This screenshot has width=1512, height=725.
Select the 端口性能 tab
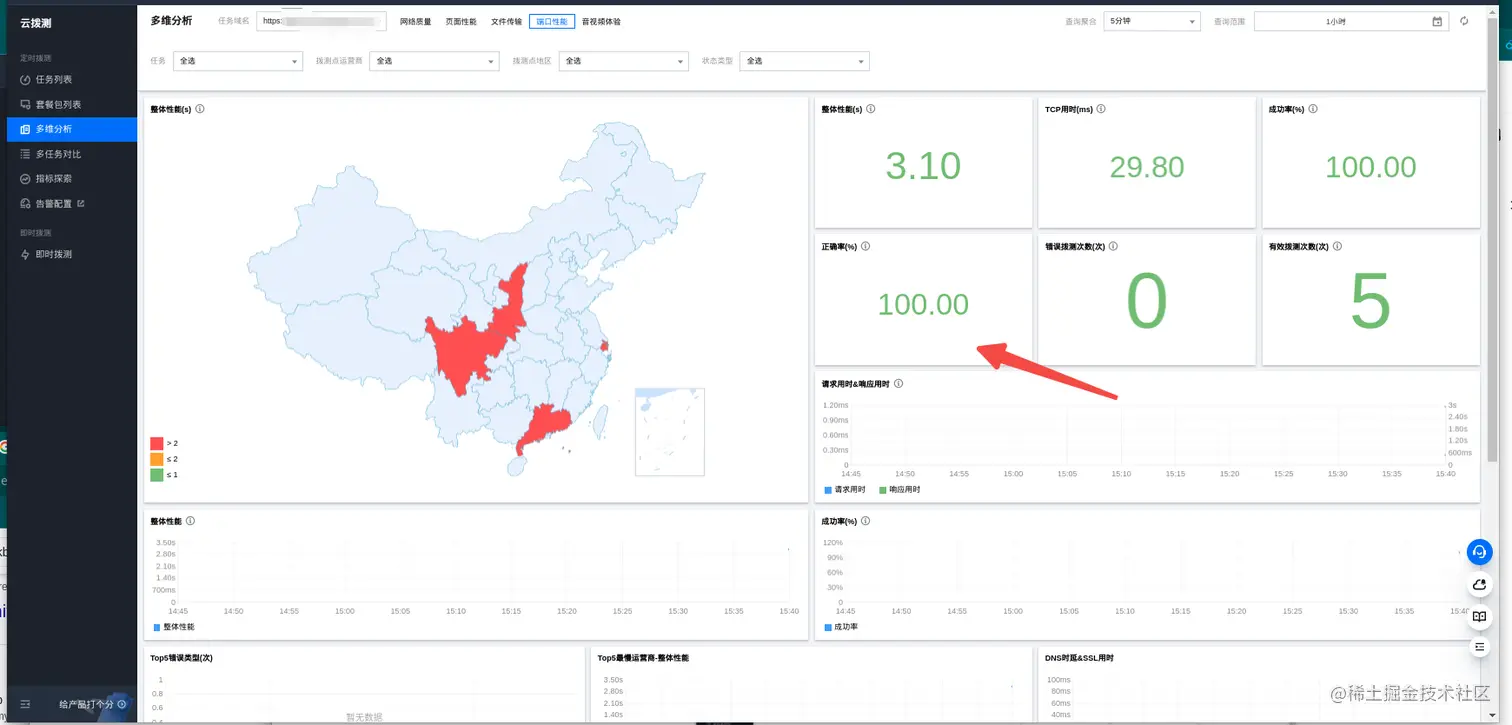[x=552, y=21]
